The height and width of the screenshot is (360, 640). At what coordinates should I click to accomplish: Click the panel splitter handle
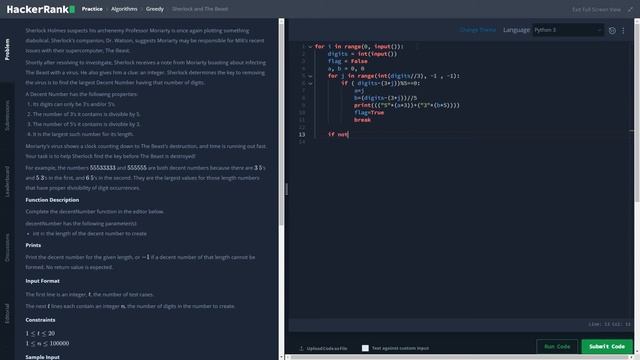286,189
